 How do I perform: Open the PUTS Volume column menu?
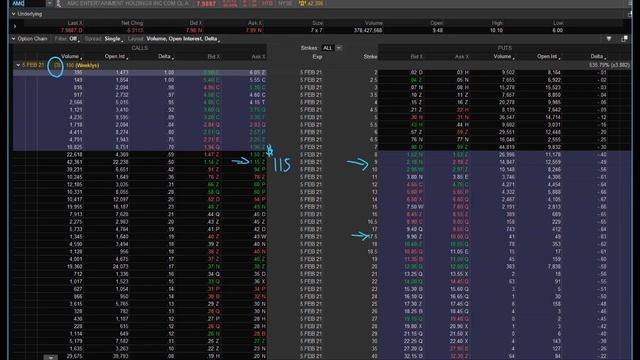point(504,57)
